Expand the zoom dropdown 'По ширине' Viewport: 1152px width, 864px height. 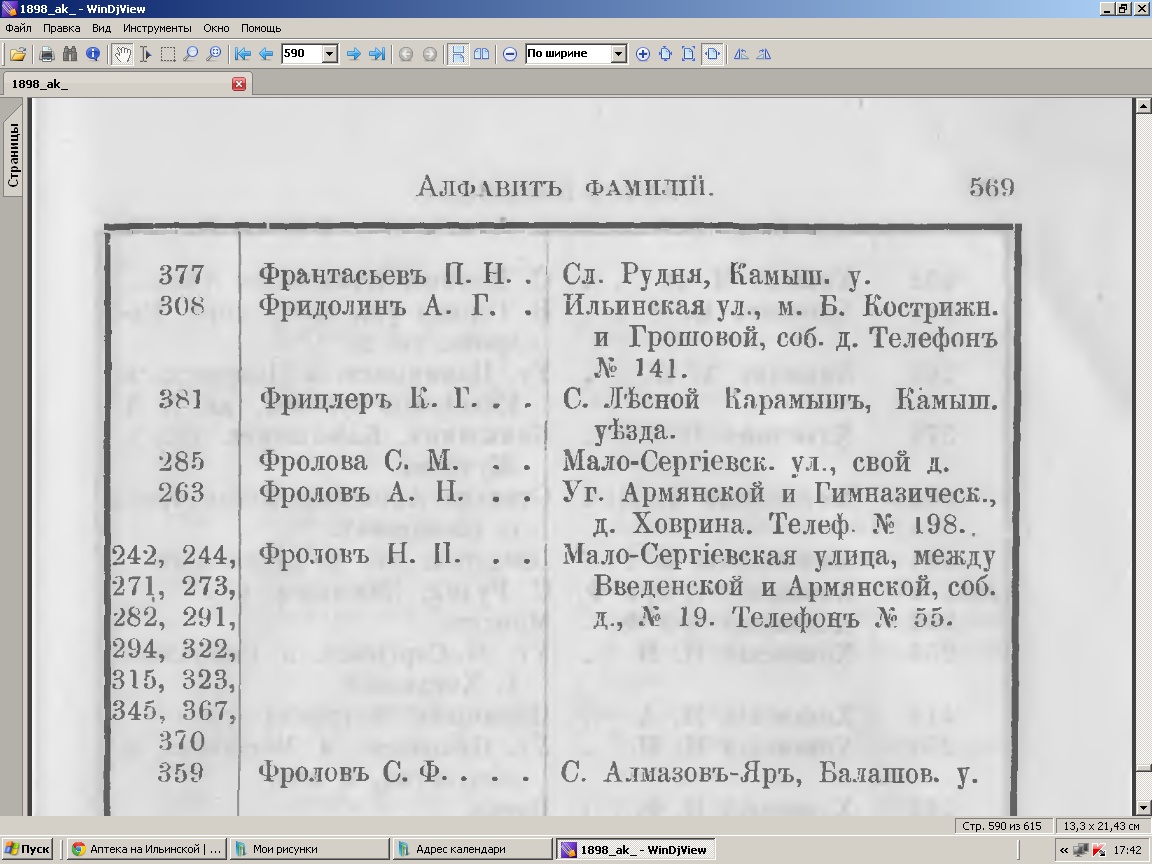point(619,54)
